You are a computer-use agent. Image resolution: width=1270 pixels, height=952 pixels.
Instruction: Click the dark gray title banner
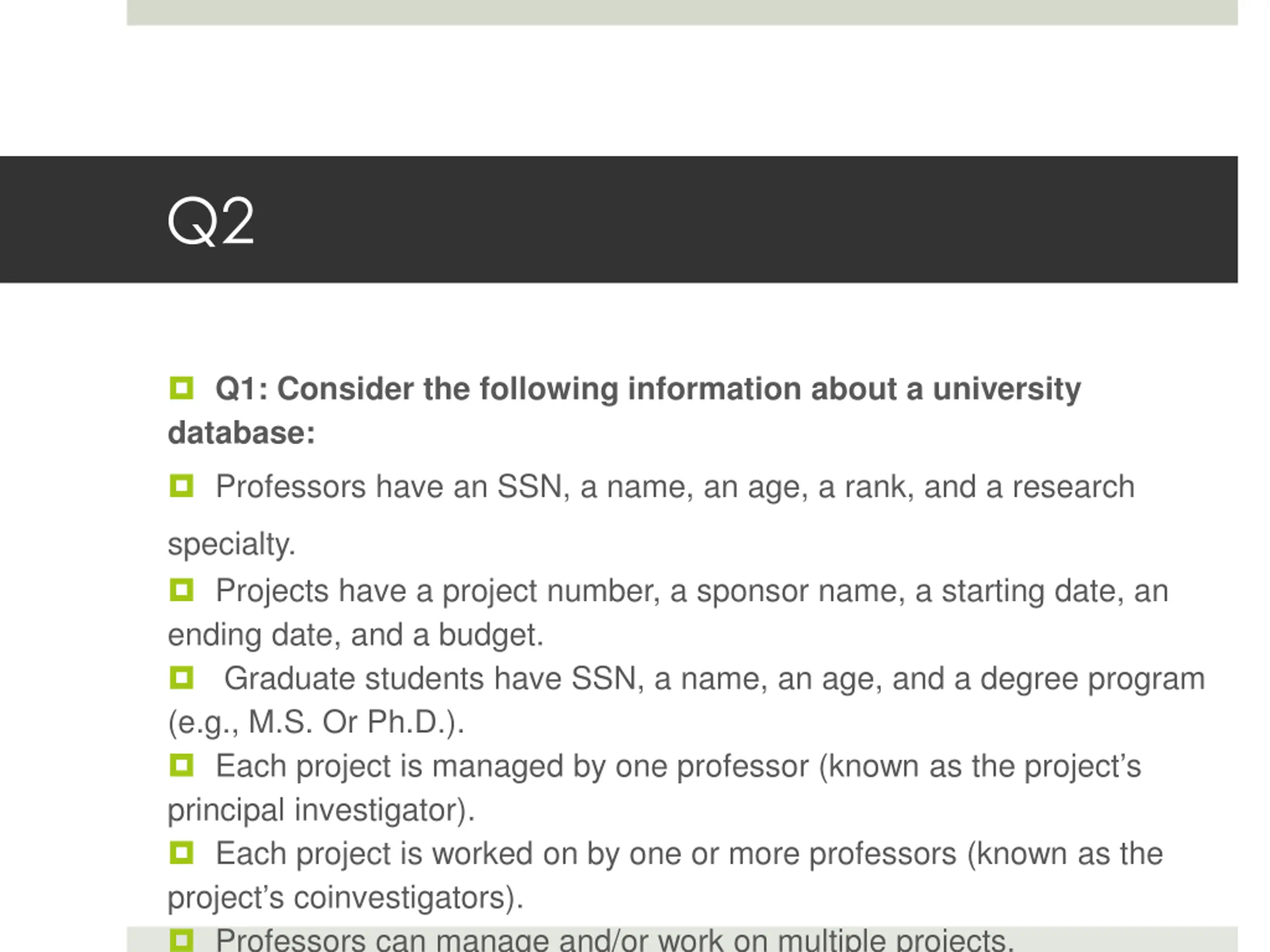pos(619,219)
